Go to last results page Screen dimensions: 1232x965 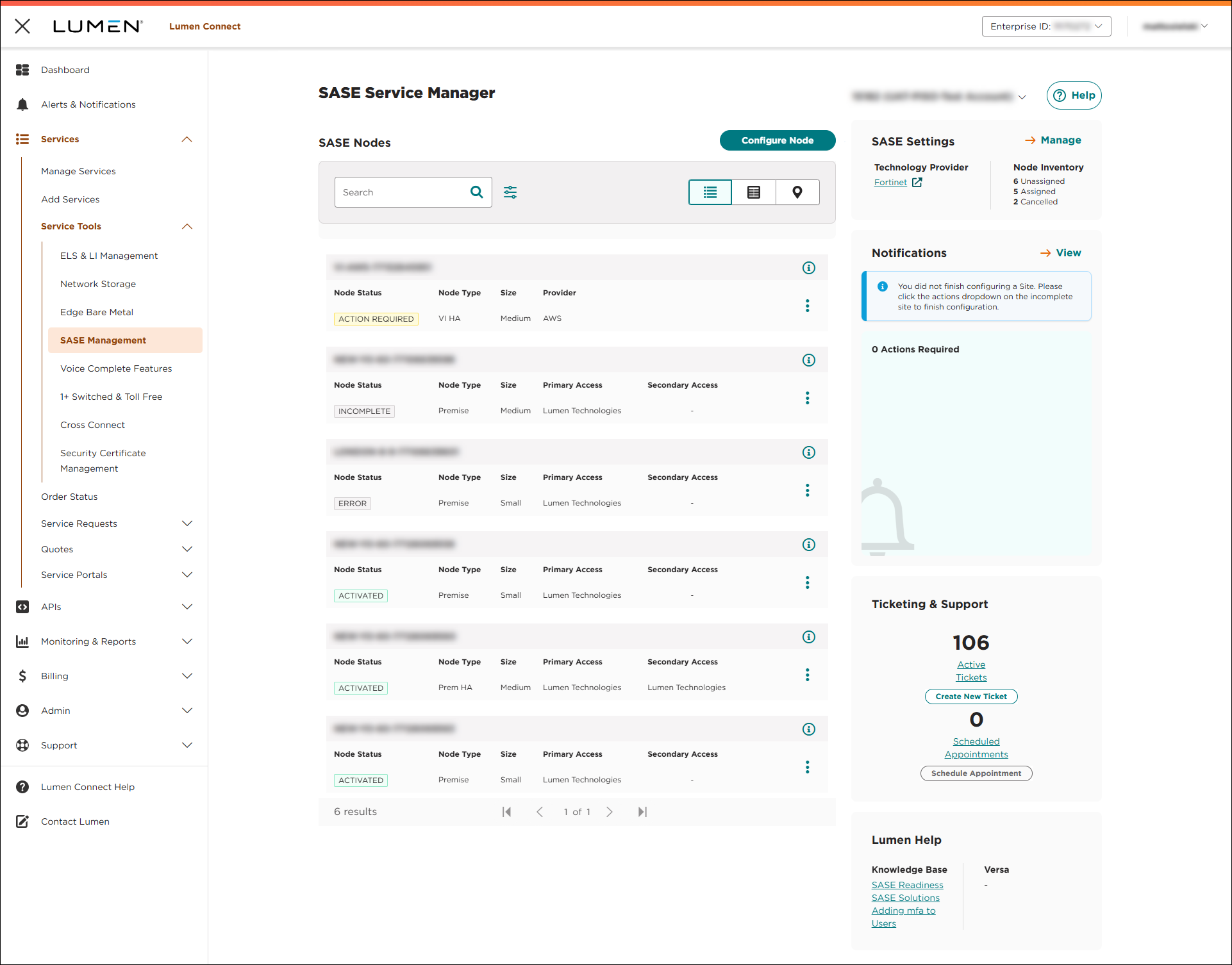tap(642, 812)
